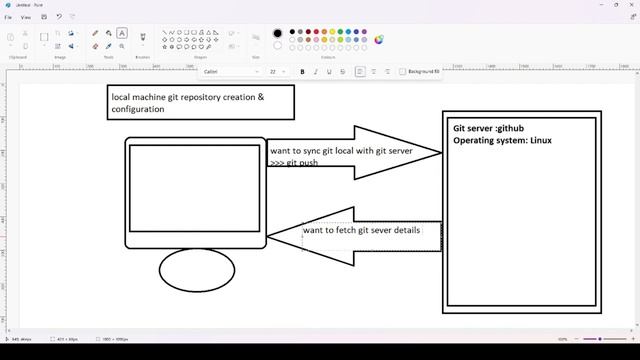Toggle Italic text formatting
Image resolution: width=640 pixels, height=360 pixels.
point(316,72)
